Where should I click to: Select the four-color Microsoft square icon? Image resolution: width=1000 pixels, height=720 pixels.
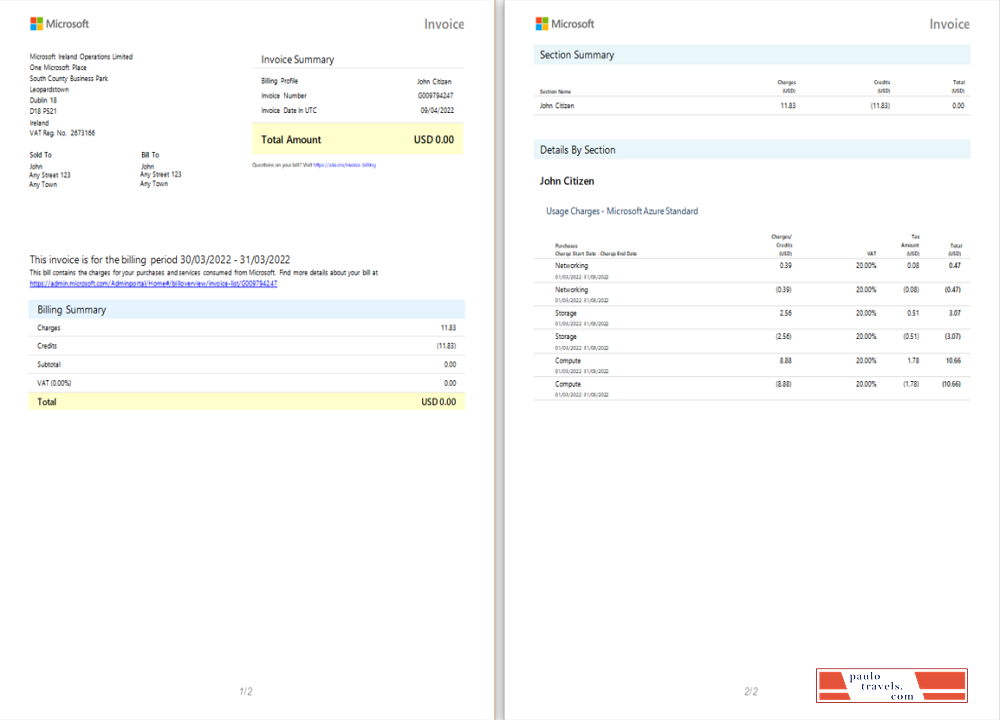pyautogui.click(x=38, y=22)
